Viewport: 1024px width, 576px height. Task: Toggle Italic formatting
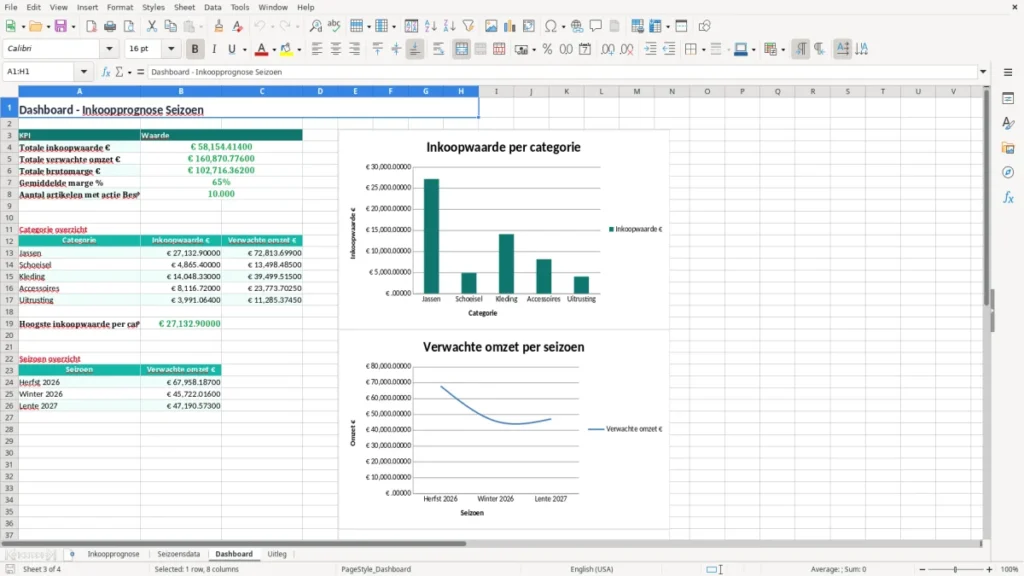tap(214, 49)
